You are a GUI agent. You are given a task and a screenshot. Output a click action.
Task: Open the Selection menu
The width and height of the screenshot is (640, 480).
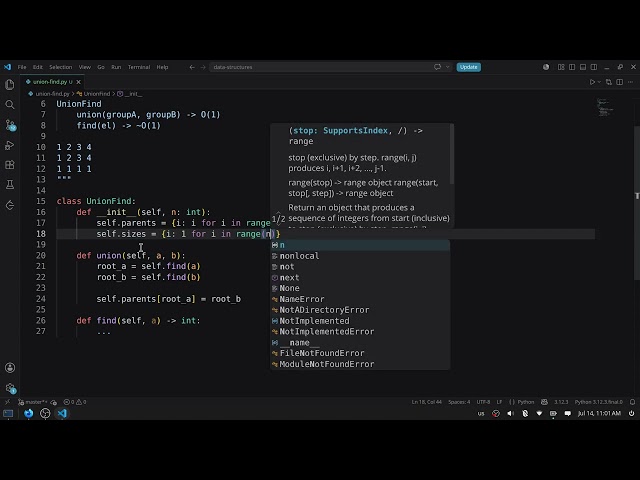60,67
